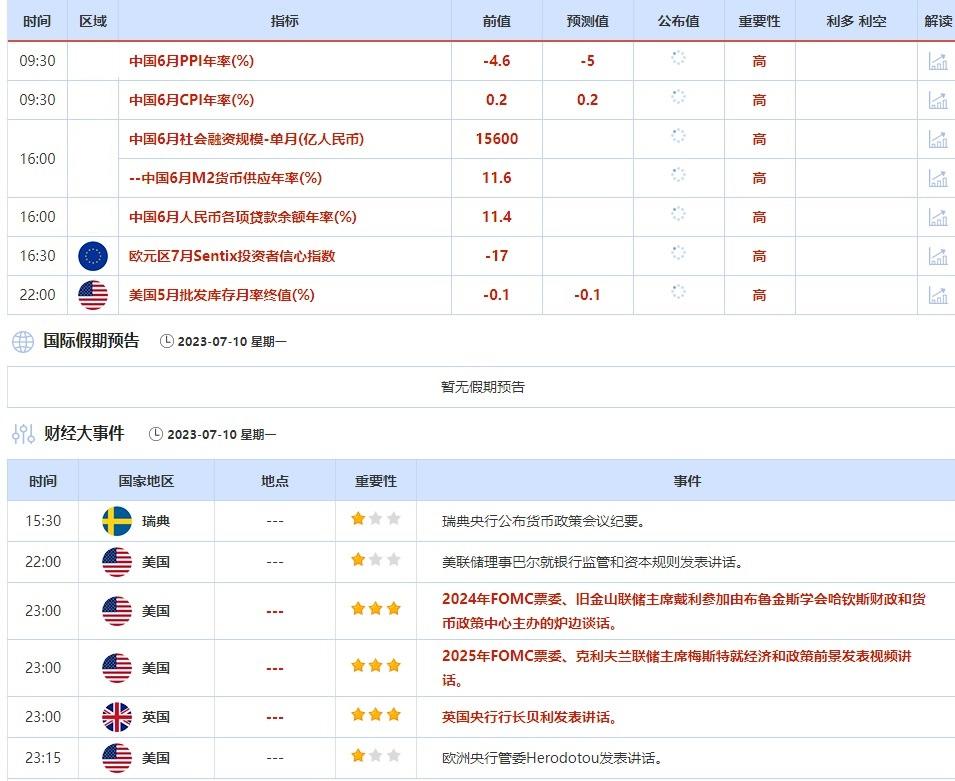Click 解读 chart icon for M2货币供应 row

(x=938, y=178)
